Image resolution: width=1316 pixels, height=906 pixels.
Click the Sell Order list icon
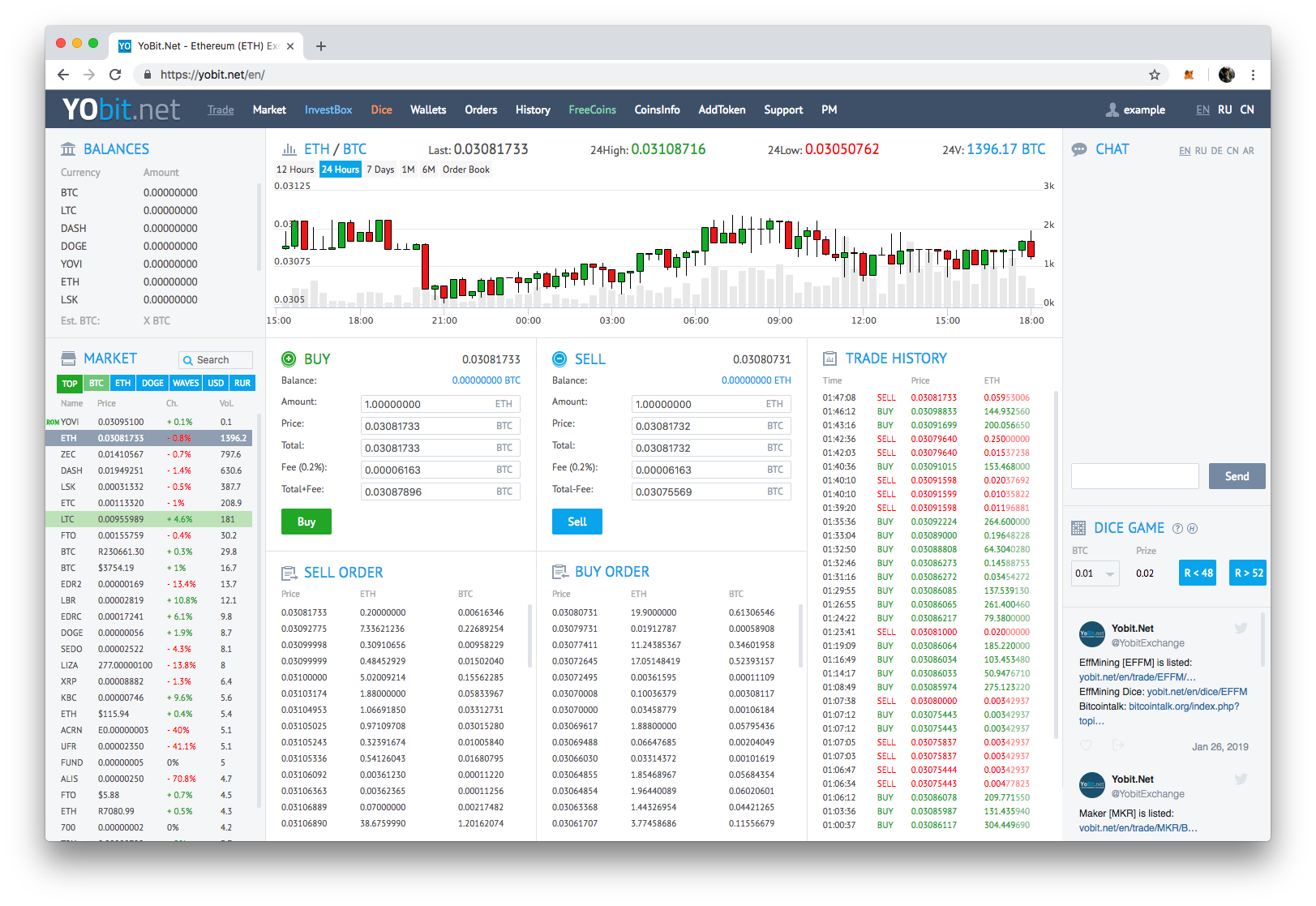pos(289,573)
